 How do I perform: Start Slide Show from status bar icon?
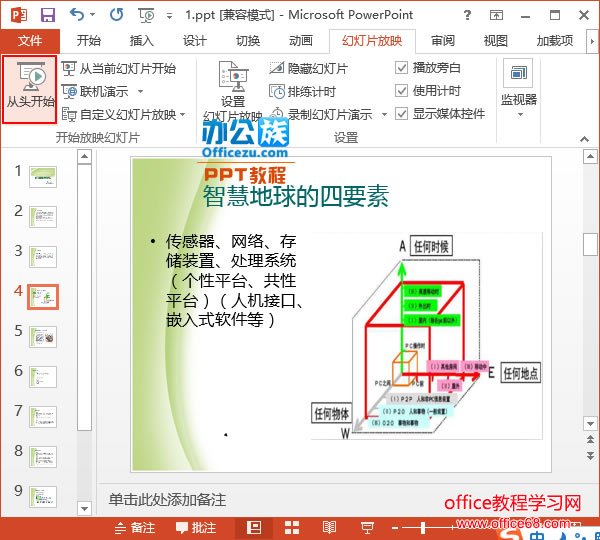point(367,528)
